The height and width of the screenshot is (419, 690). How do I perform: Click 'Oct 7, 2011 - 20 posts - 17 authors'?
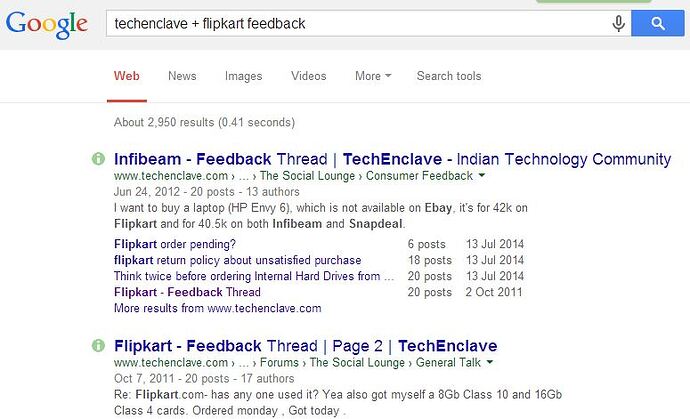(204, 379)
